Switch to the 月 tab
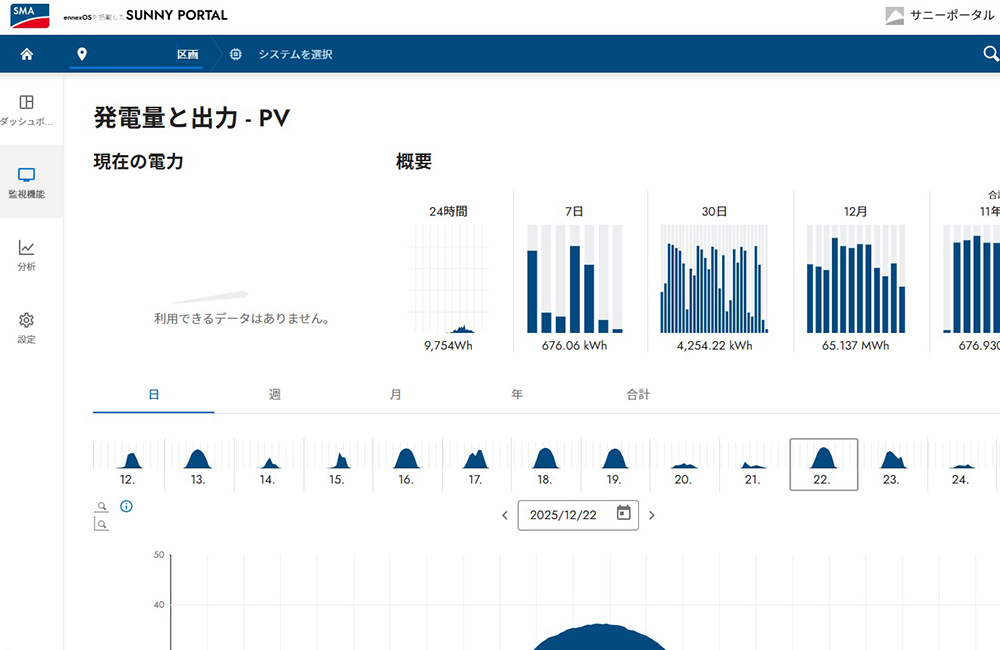 [x=396, y=395]
